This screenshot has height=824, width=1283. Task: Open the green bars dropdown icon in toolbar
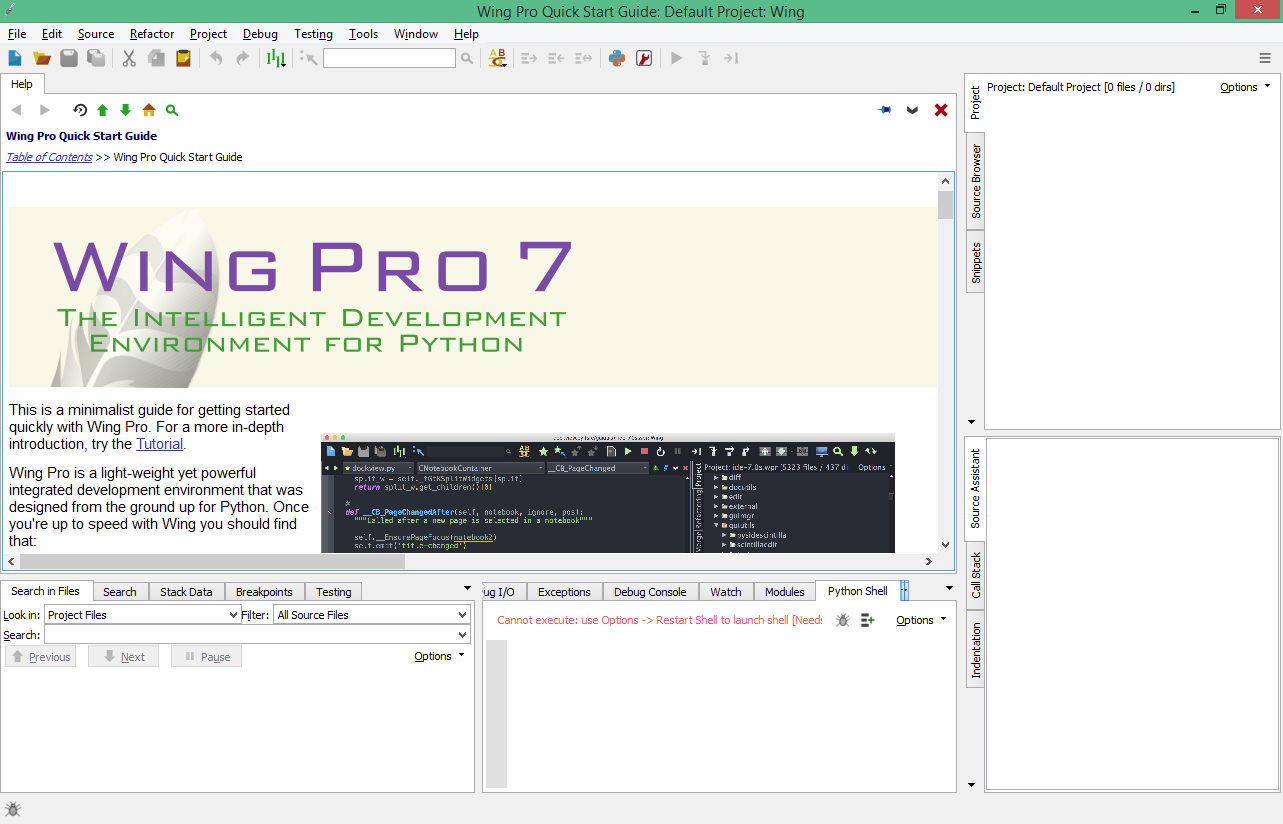coord(276,58)
